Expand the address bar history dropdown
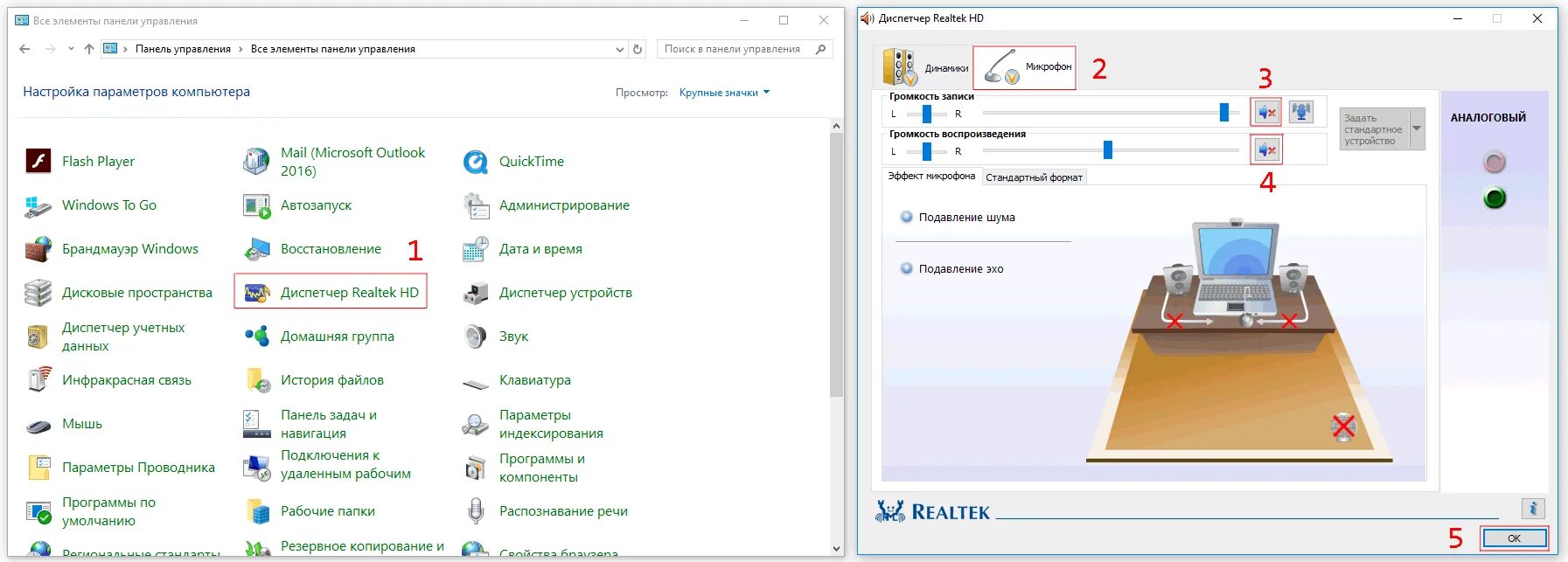1568x562 pixels. point(619,50)
